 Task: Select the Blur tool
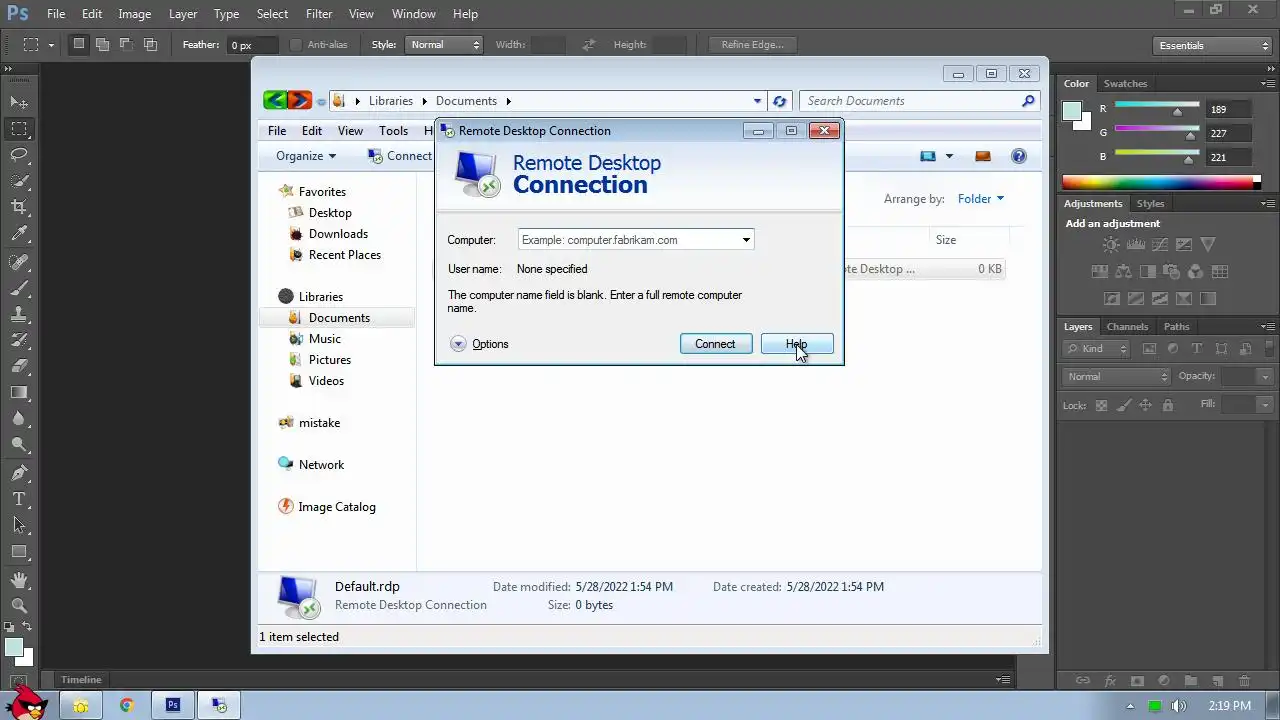click(x=19, y=418)
